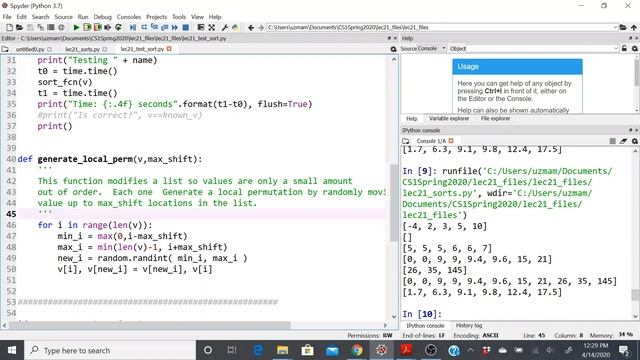Interrupt the kernel in the IPython console
This screenshot has width=640, height=360.
click(x=612, y=141)
